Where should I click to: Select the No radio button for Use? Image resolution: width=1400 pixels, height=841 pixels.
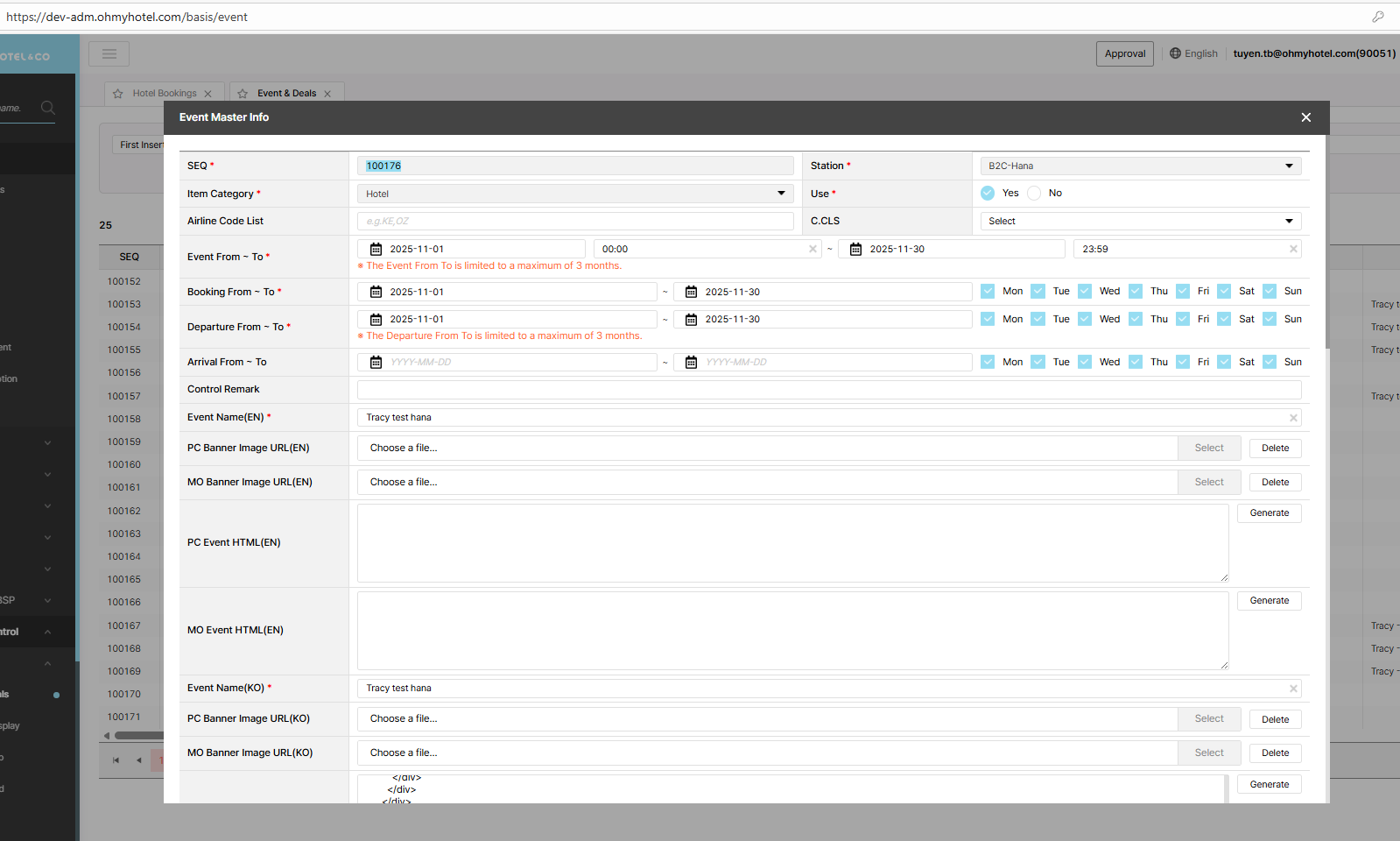[x=1034, y=194]
